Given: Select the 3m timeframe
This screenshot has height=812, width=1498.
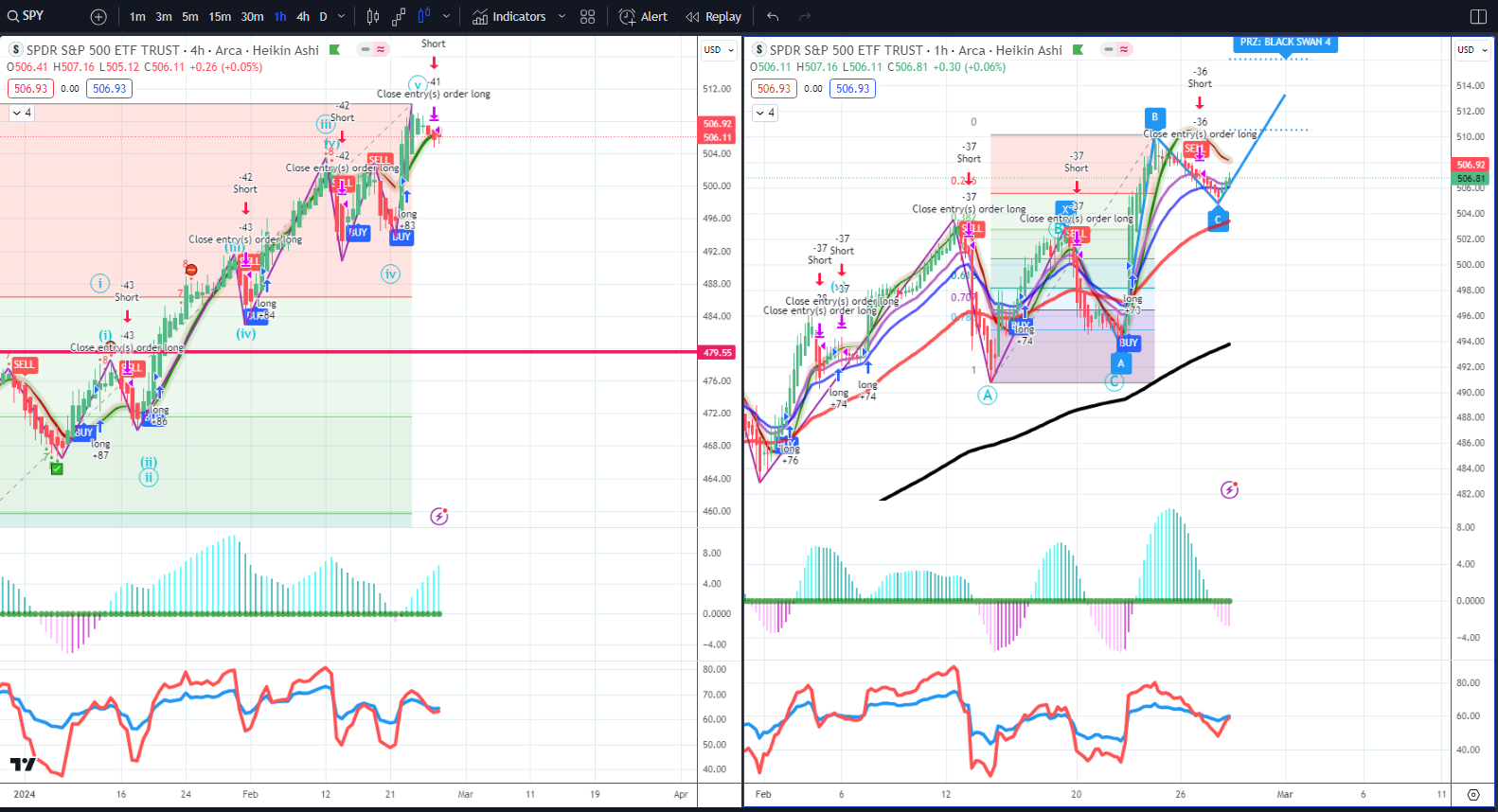Looking at the screenshot, I should pos(164,16).
